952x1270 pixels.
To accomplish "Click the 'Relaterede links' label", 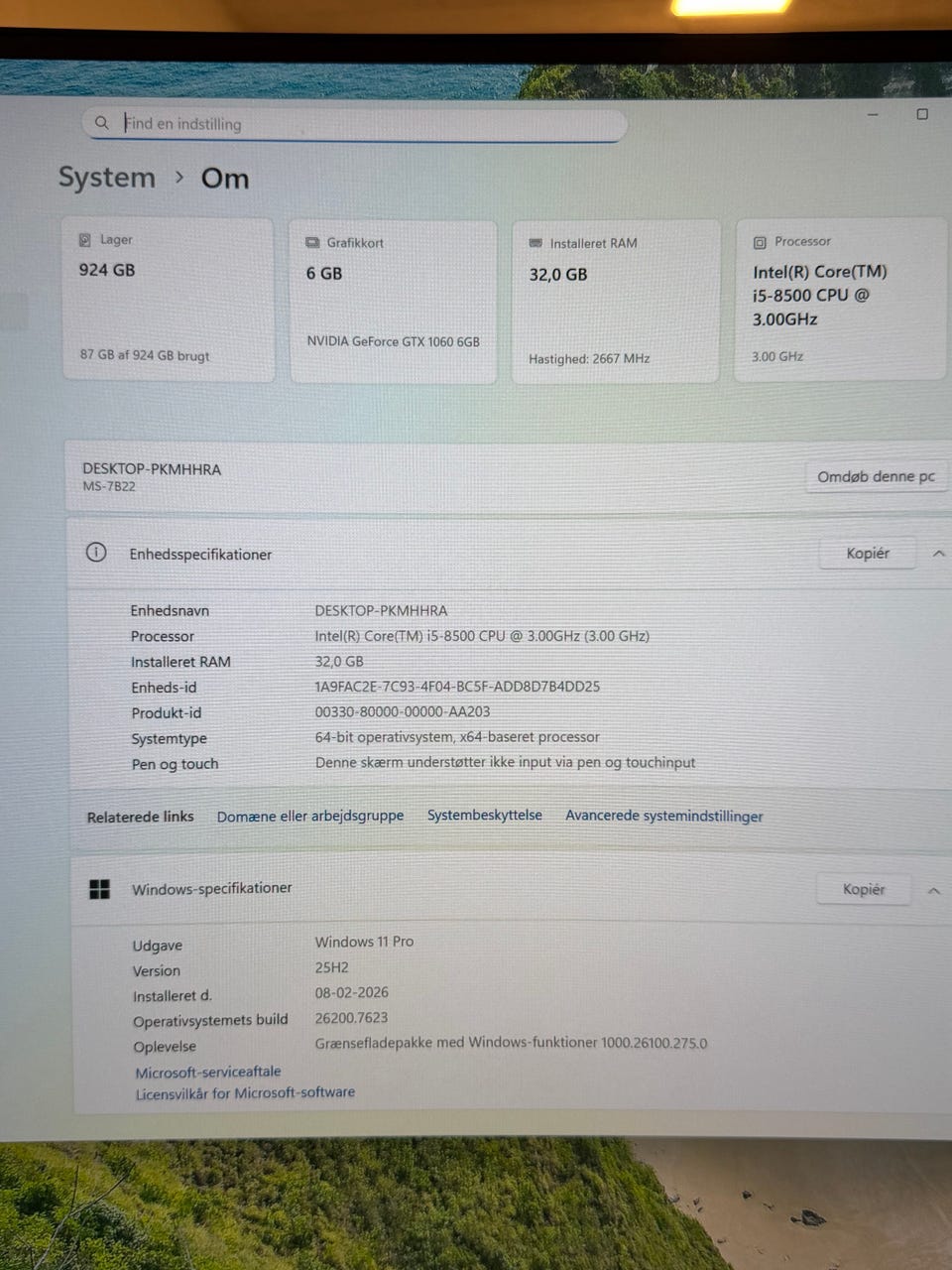I will (x=140, y=817).
